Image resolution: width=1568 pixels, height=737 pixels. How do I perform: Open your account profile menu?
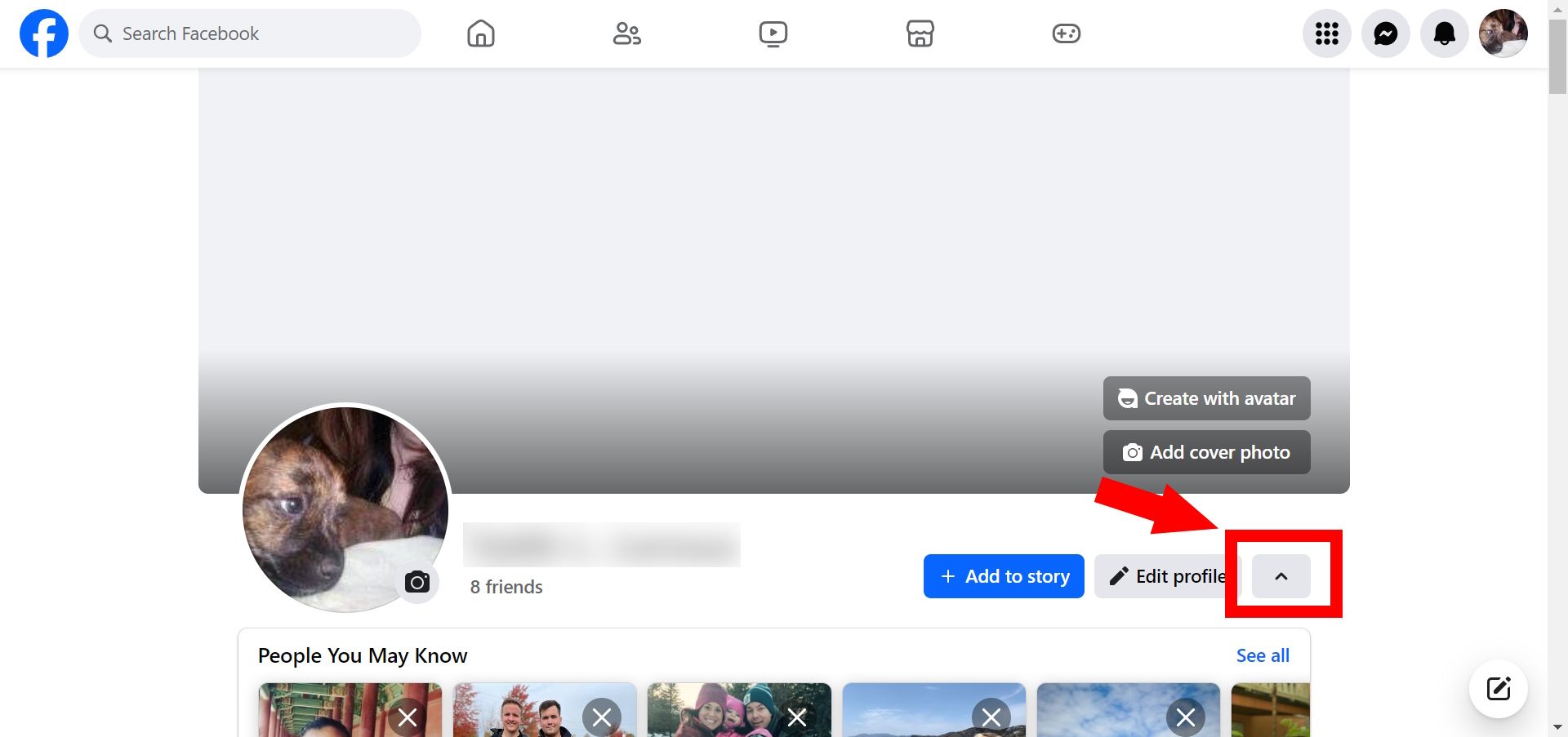pyautogui.click(x=1503, y=33)
